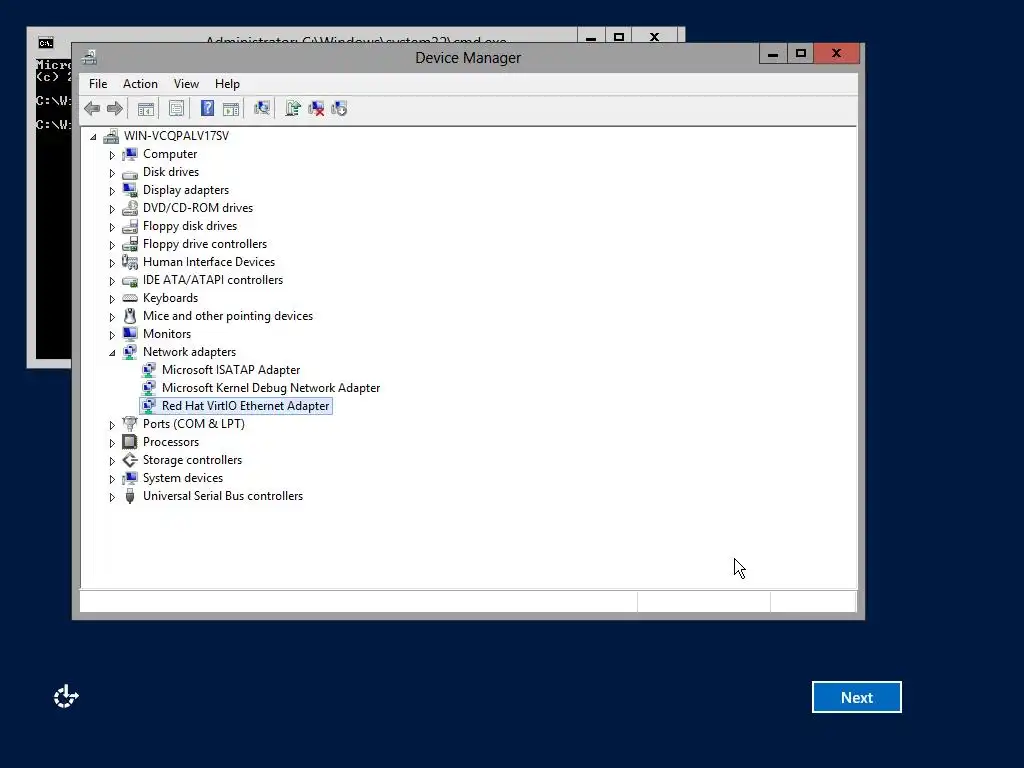Screen dimensions: 1024x768
Task: Click the Microsoft ISATAP Adapter icon
Action: point(149,370)
